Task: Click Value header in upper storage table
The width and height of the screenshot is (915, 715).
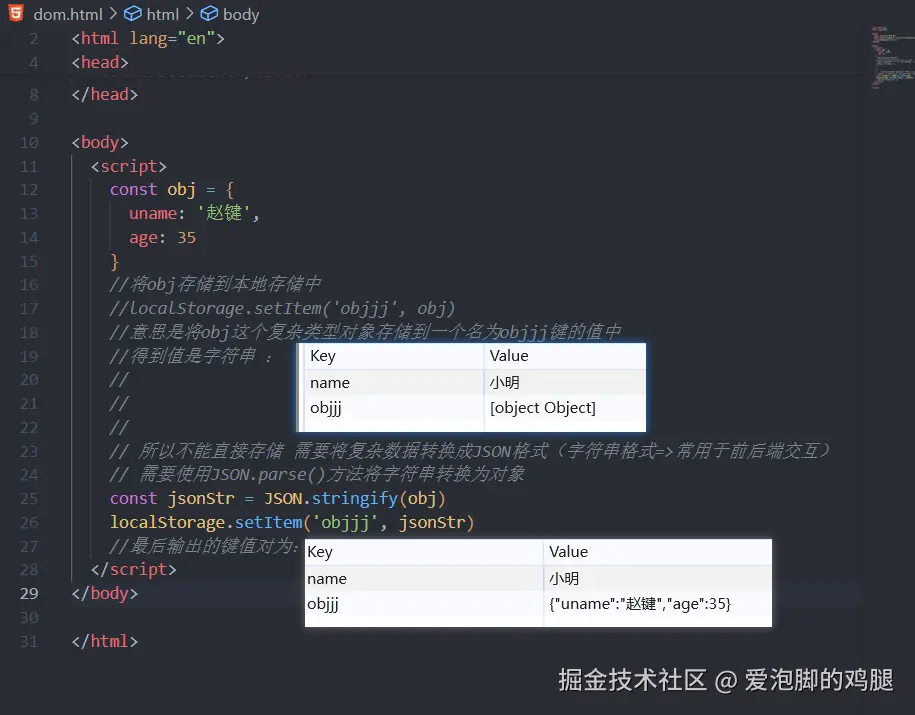Action: (509, 355)
